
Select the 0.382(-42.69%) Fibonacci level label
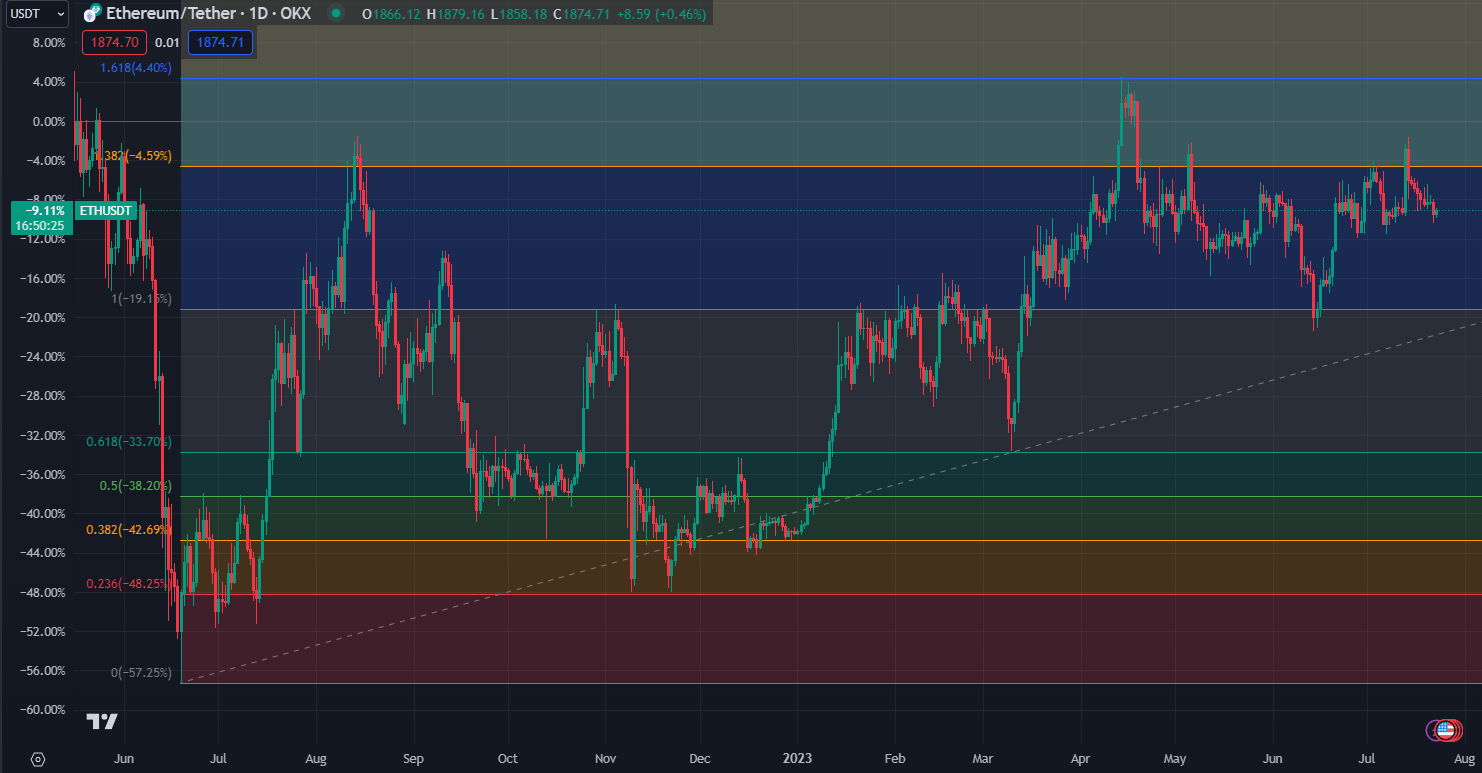[128, 530]
